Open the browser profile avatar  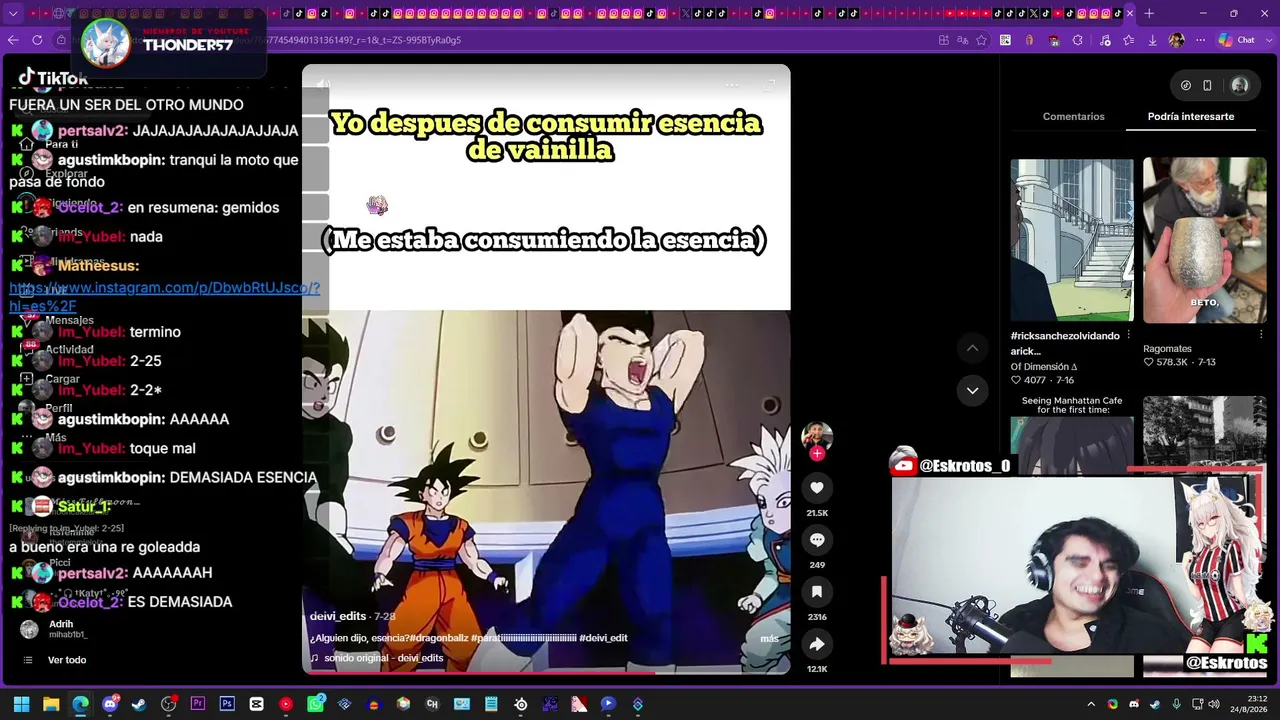coord(1176,40)
